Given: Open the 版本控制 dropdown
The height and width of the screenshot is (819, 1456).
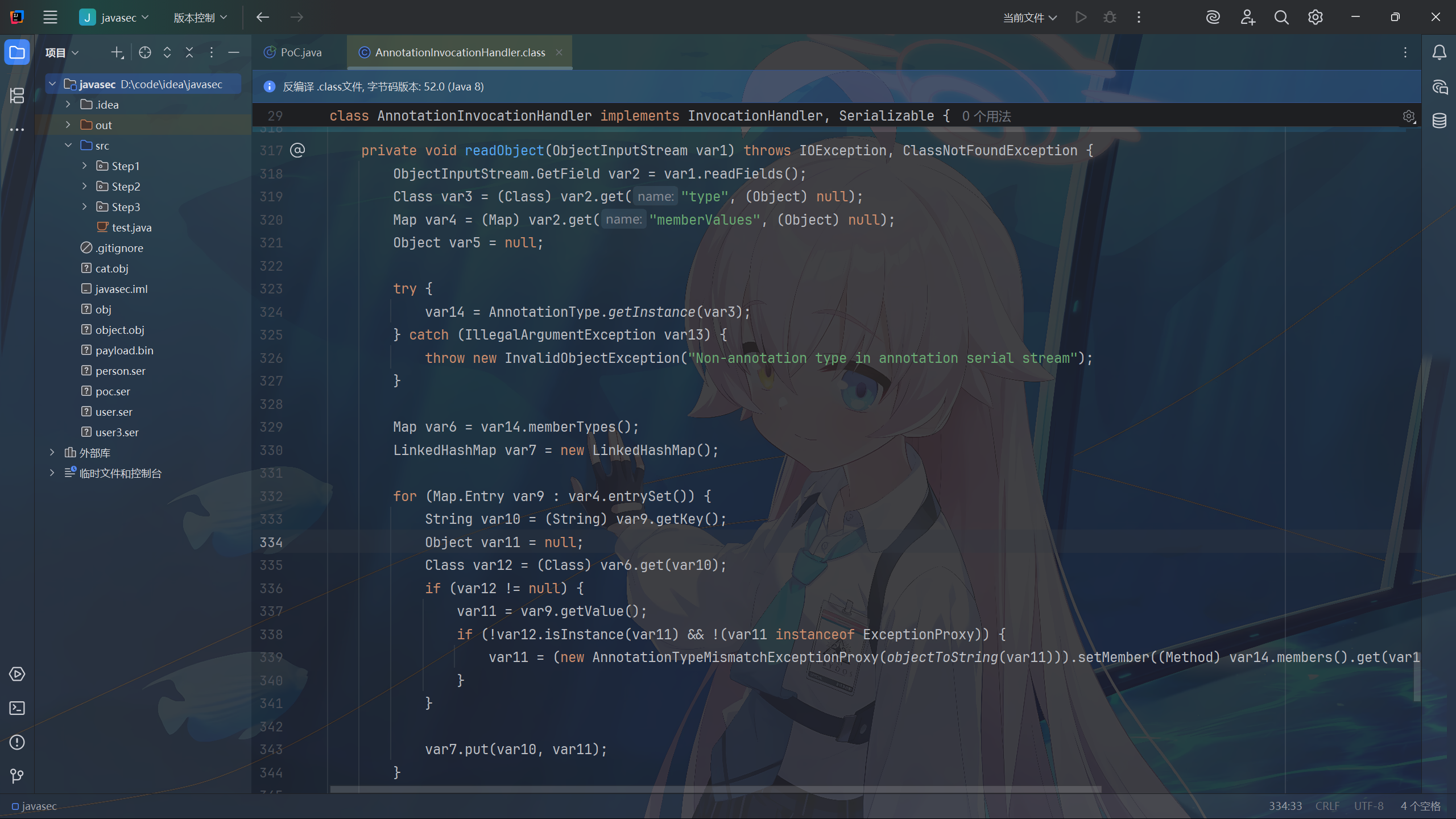Looking at the screenshot, I should click(x=200, y=17).
